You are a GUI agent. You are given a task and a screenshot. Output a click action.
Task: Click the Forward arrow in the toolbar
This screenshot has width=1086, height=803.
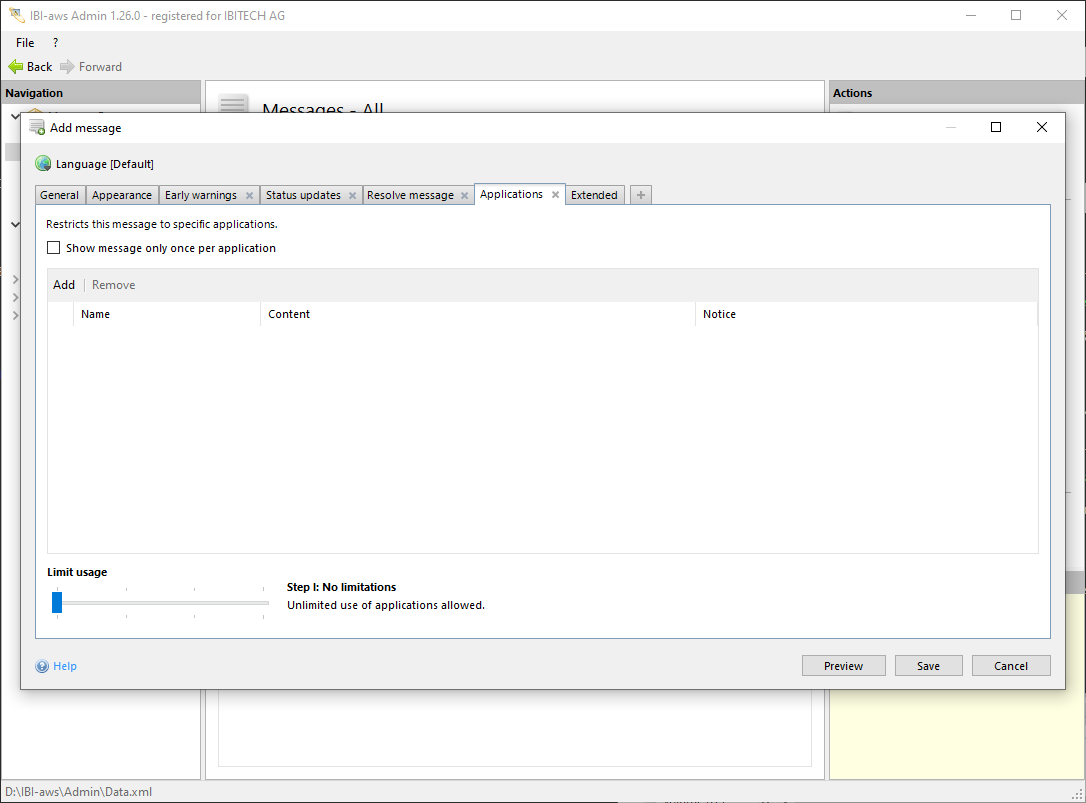coord(68,67)
